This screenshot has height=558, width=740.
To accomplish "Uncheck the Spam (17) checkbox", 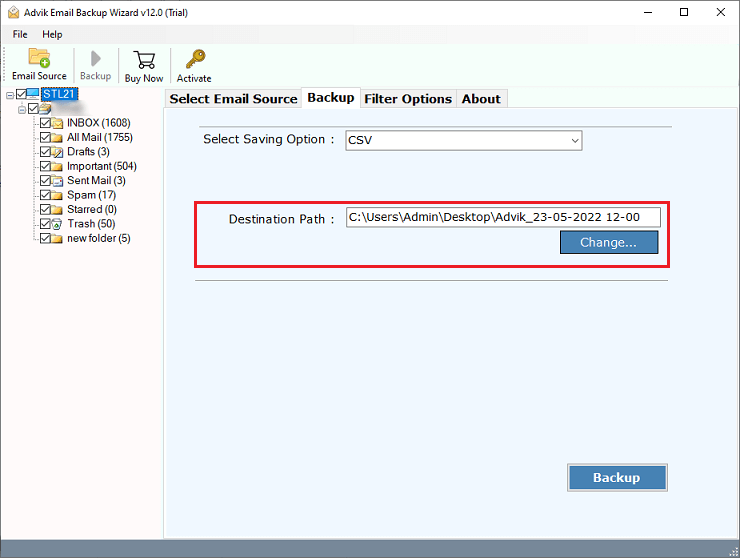I will coord(45,195).
